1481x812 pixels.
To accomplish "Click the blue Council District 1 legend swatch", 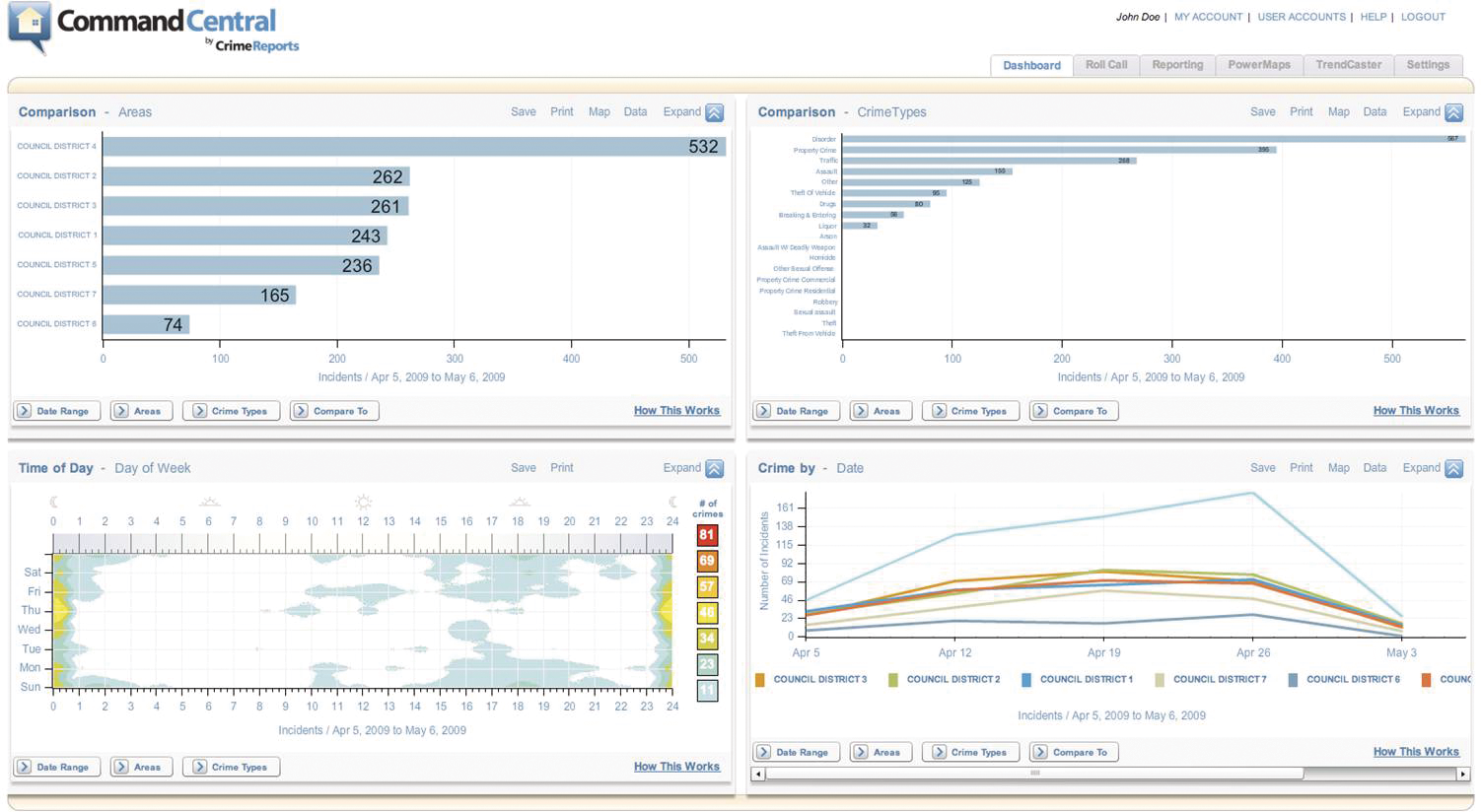I will (1026, 680).
